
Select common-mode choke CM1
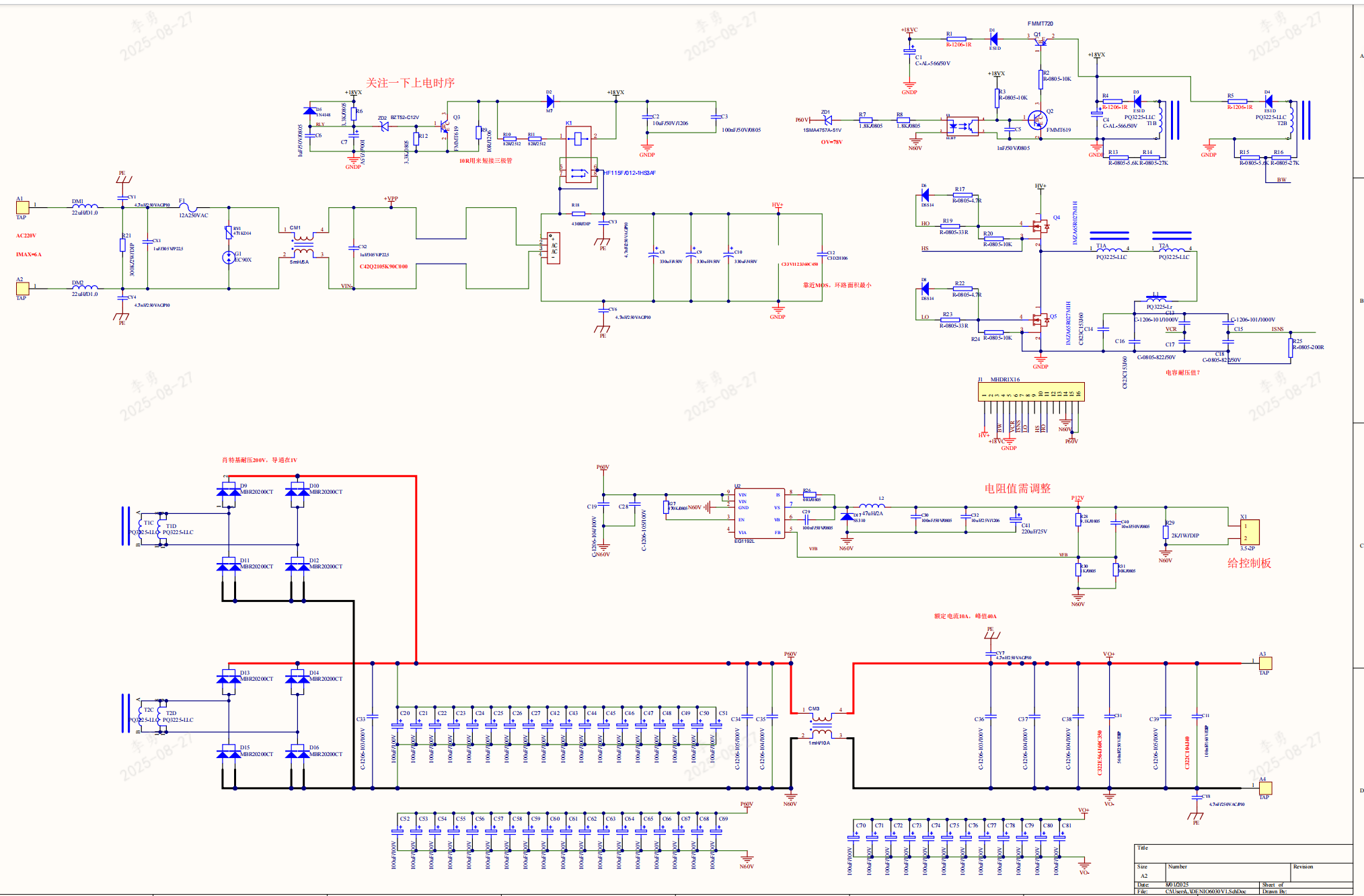pos(303,245)
